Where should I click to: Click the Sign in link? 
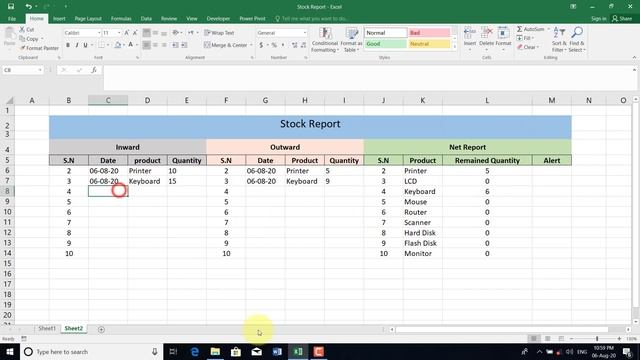(x=598, y=19)
